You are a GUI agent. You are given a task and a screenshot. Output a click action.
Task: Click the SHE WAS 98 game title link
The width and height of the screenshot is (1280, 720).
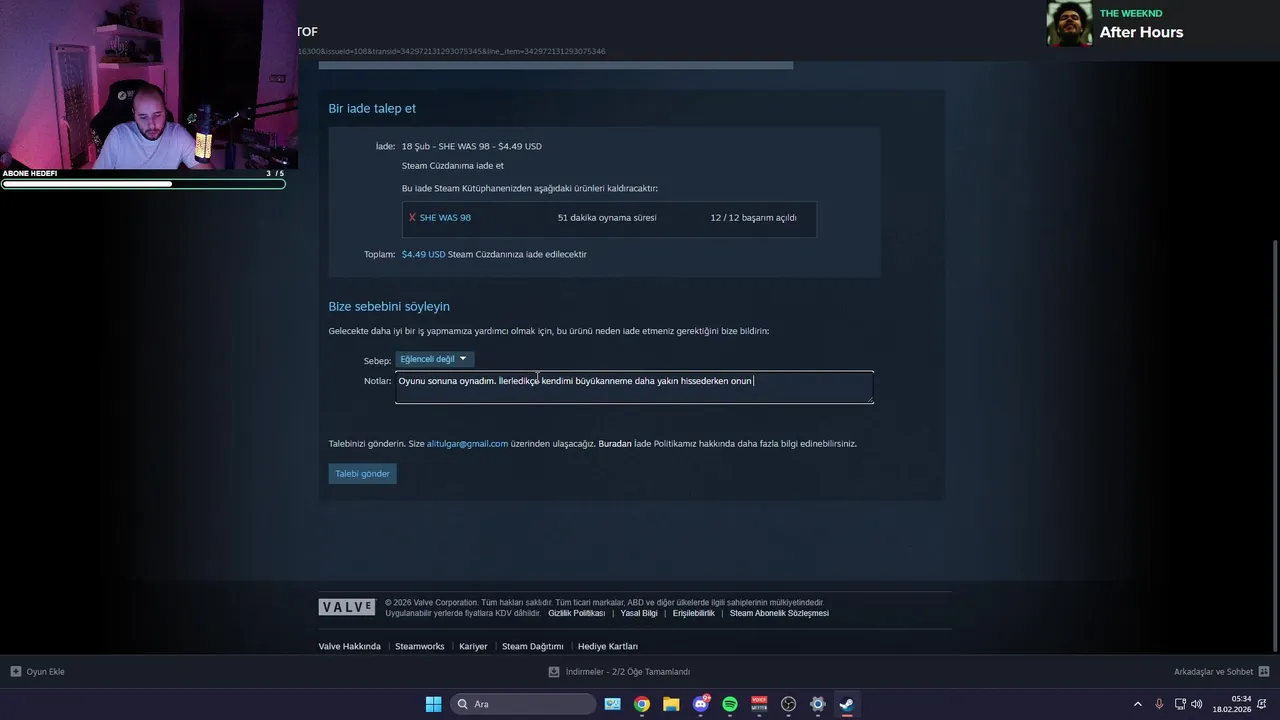click(x=445, y=217)
